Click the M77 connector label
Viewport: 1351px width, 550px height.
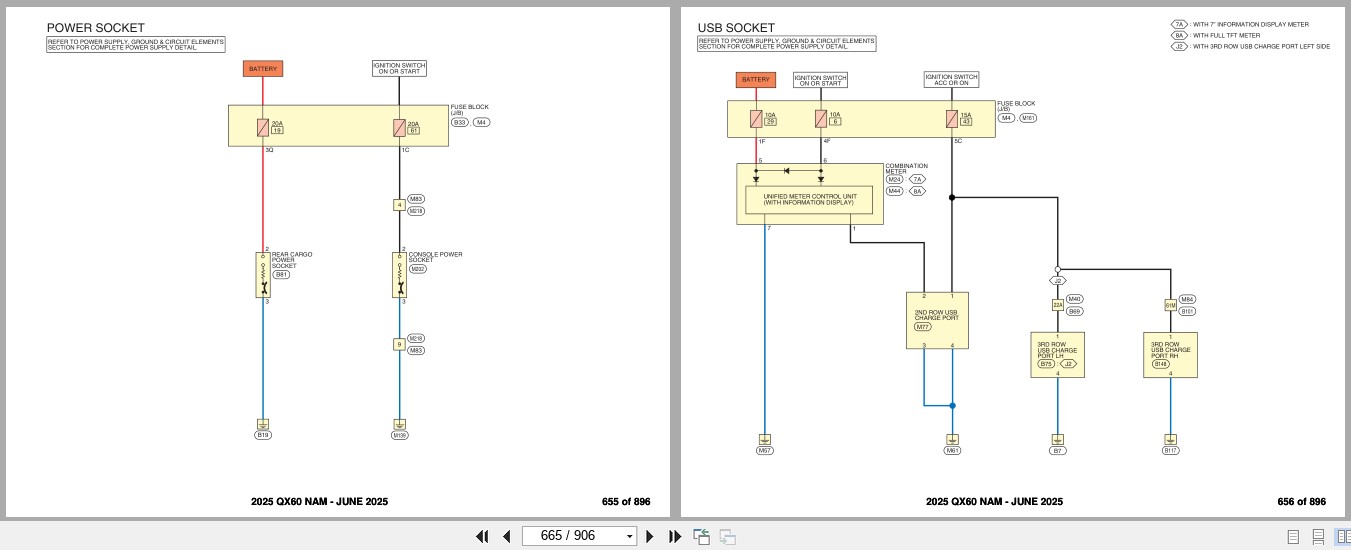click(923, 327)
